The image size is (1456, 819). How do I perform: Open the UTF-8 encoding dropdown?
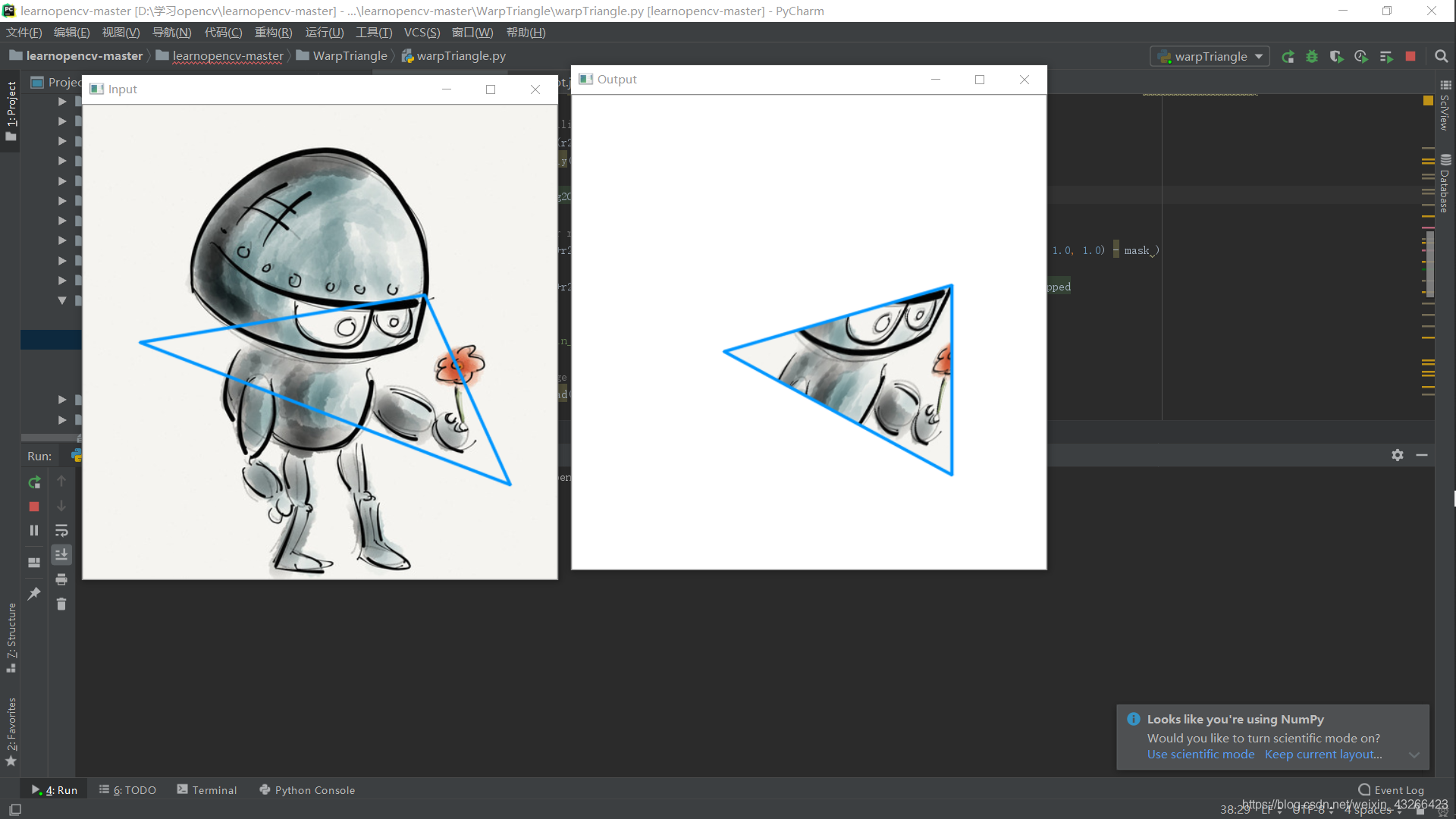(1313, 810)
